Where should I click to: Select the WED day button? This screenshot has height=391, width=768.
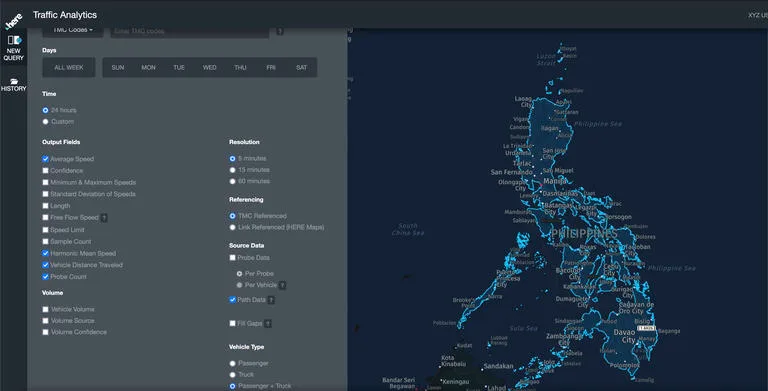210,68
